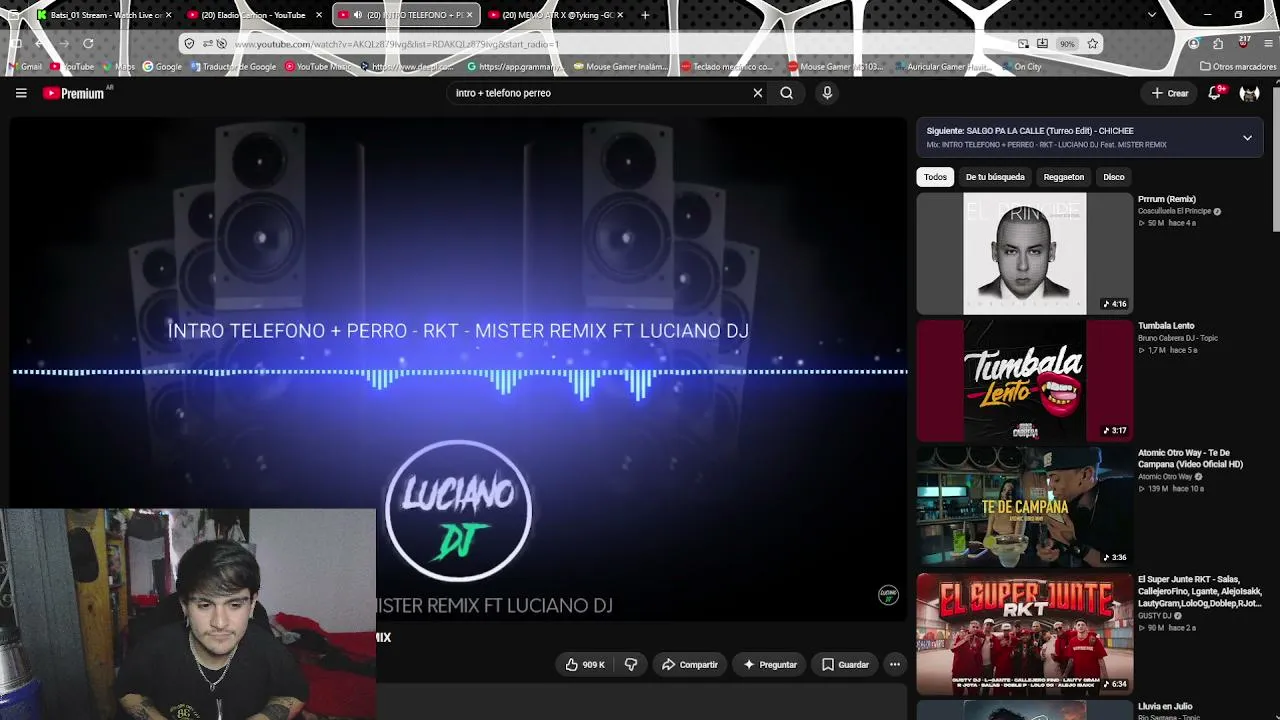Open the Te De Campana thumbnail
Viewport: 1280px width, 720px height.
pos(1025,507)
